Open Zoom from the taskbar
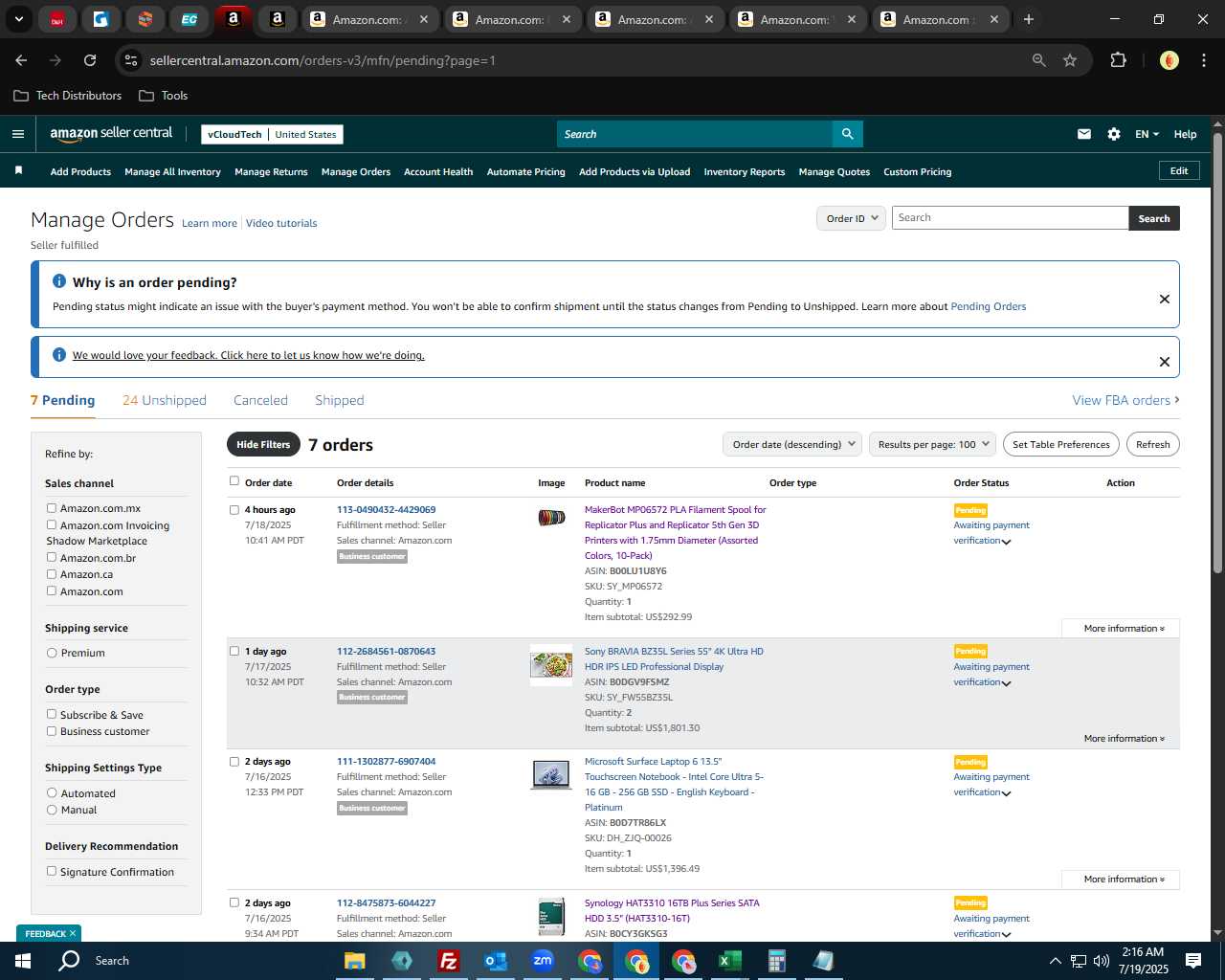The height and width of the screenshot is (980, 1225). pyautogui.click(x=543, y=961)
